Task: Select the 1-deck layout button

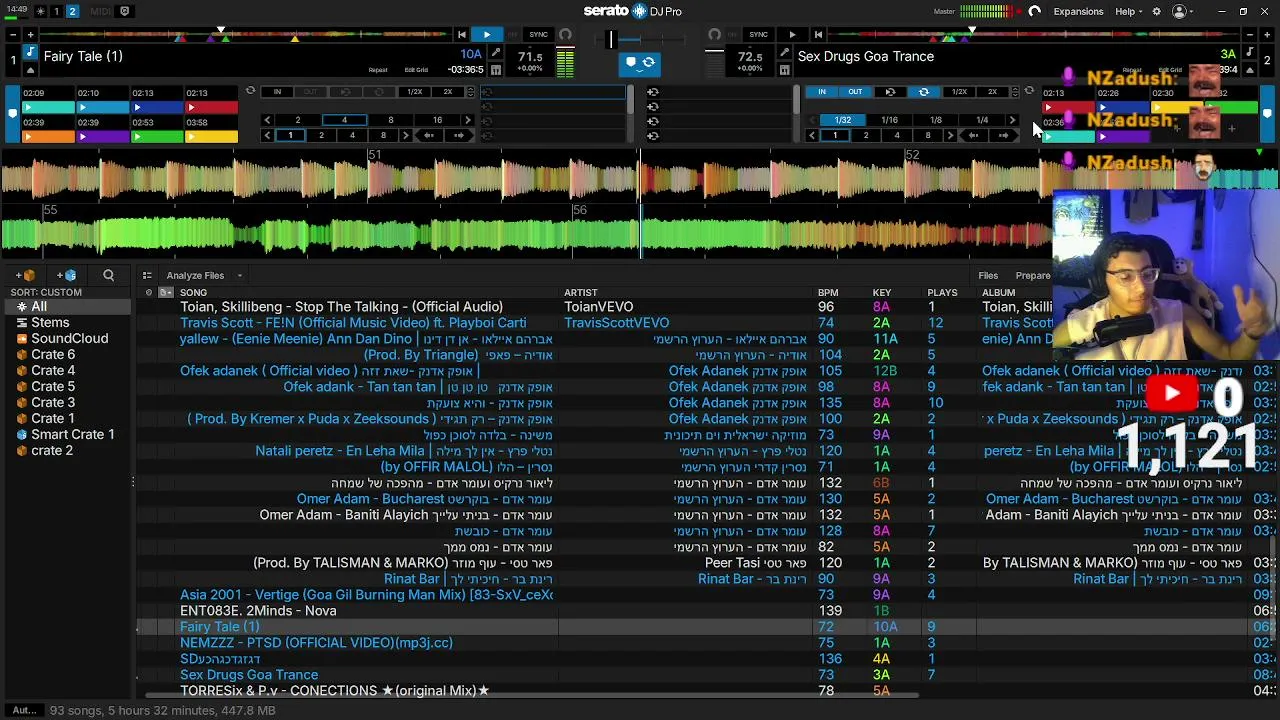Action: [56, 11]
